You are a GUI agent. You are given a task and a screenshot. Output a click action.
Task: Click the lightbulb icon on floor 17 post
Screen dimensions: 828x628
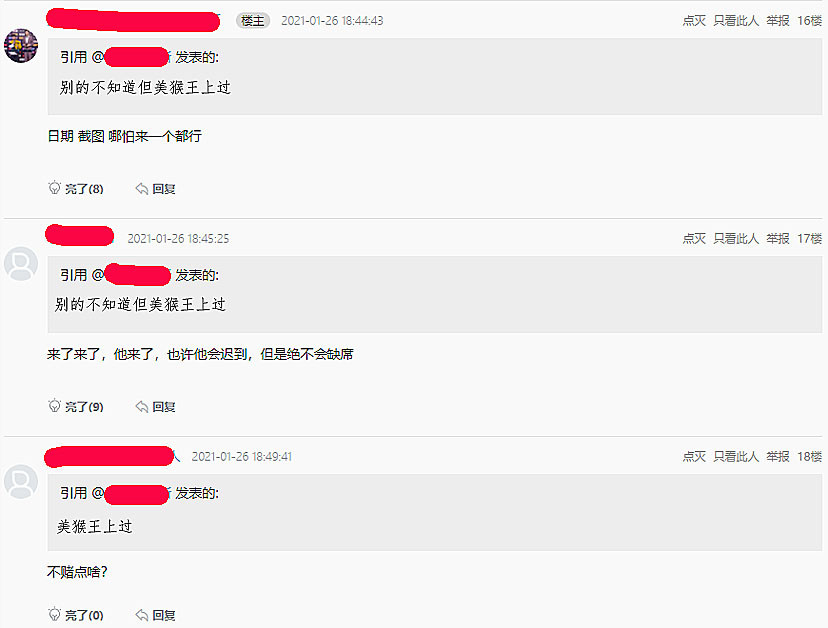point(54,406)
